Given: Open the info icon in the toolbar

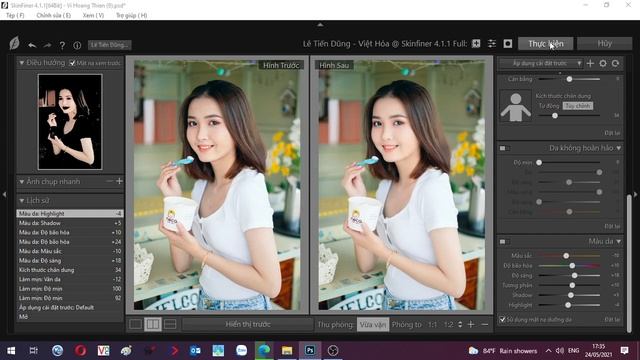Looking at the screenshot, I should [x=77, y=45].
